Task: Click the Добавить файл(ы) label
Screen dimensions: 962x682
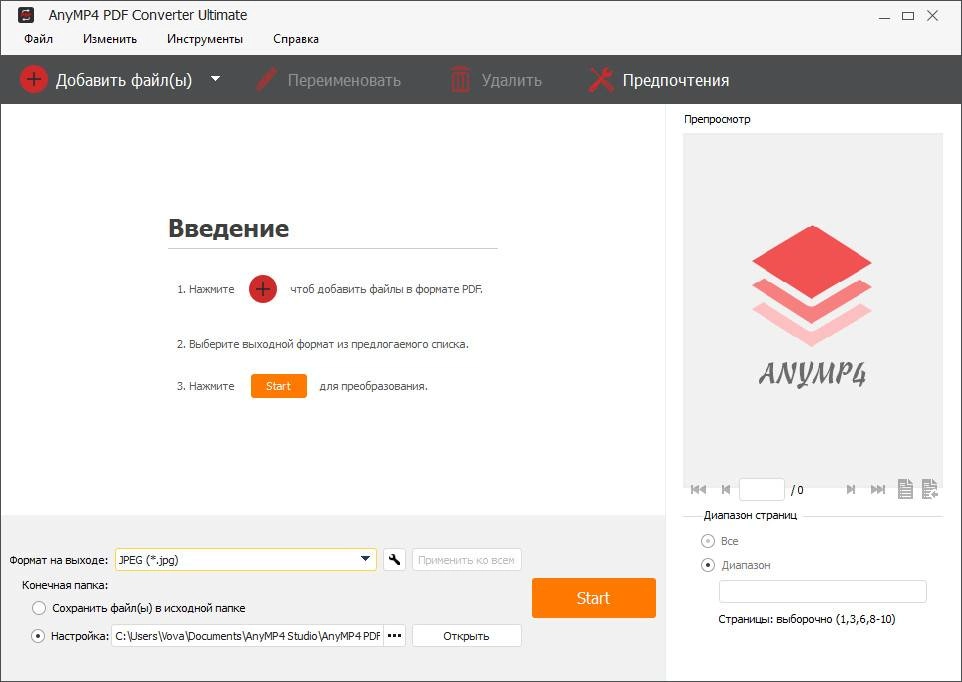Action: pos(124,80)
